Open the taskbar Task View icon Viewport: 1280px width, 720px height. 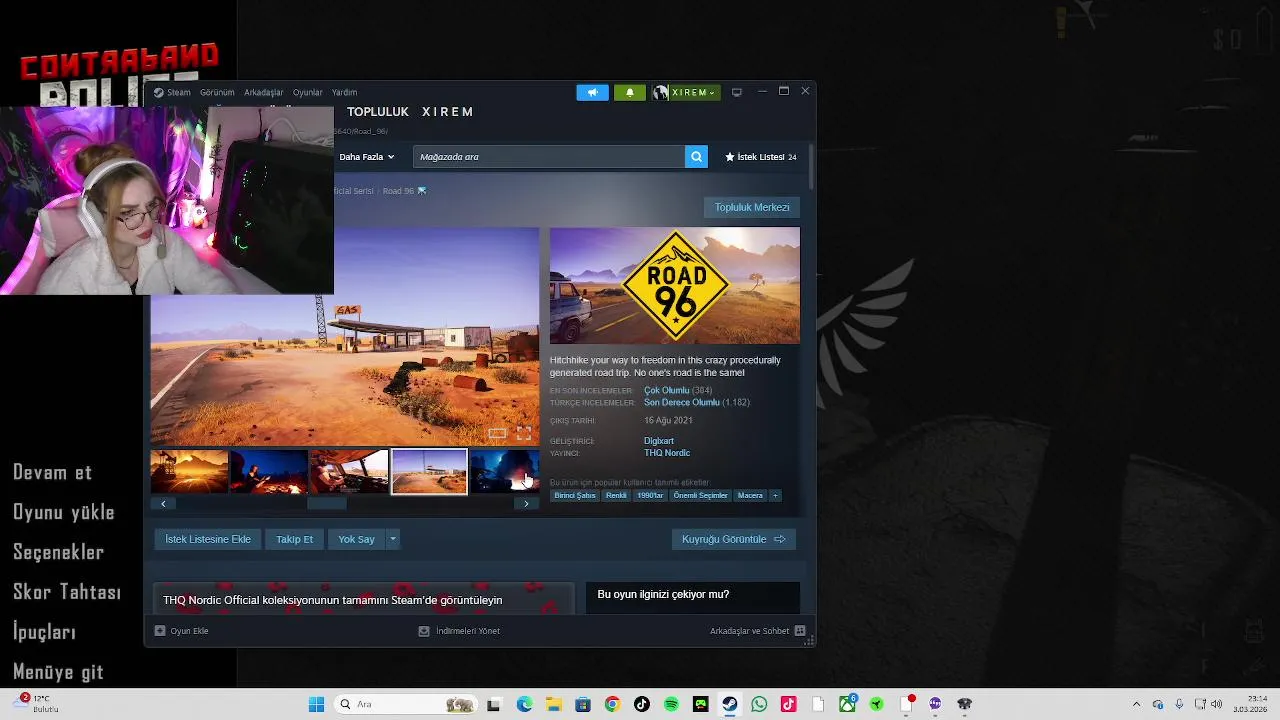point(493,704)
